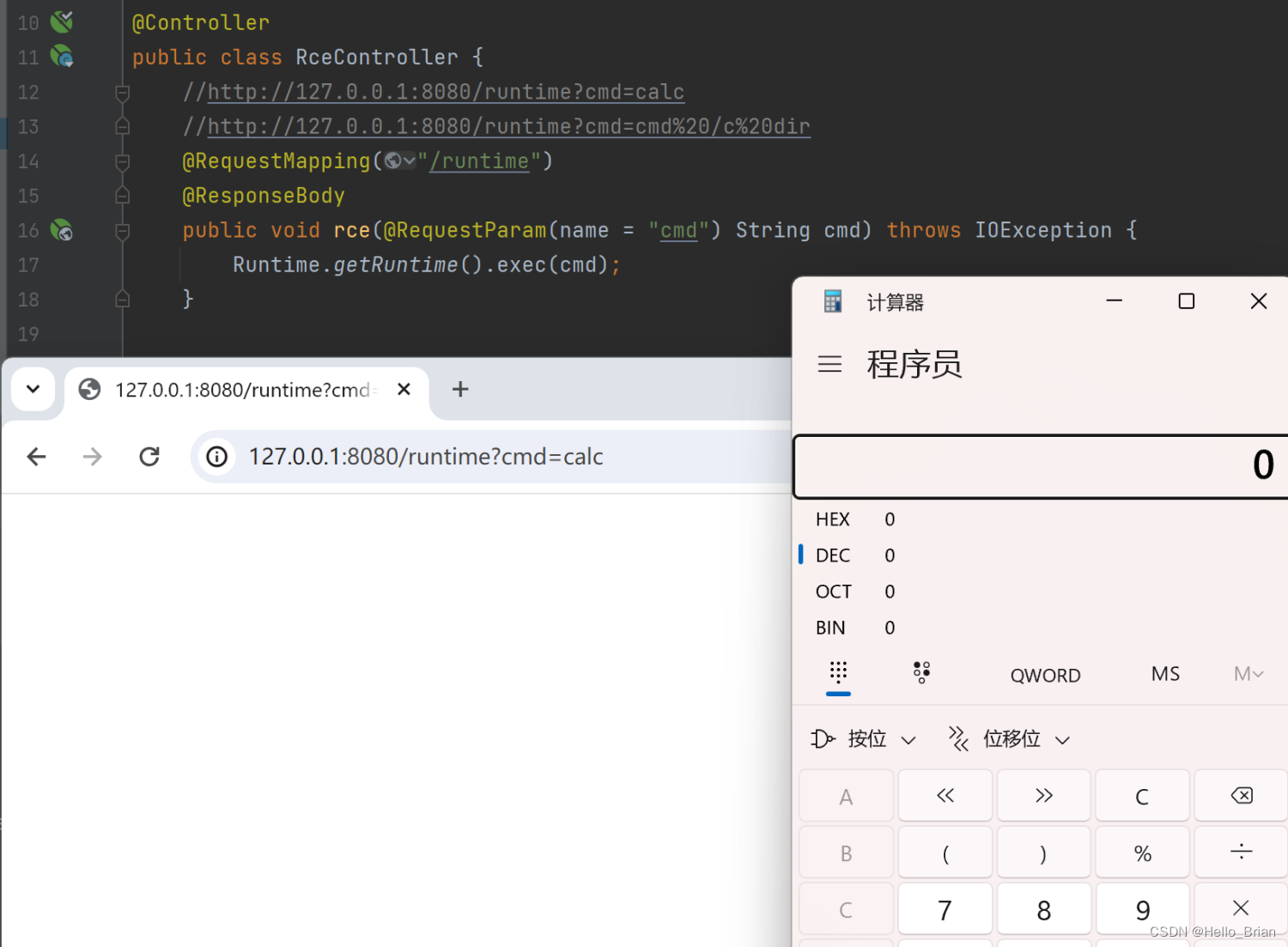Close the 127.0.0.1:8080 browser tab
Image resolution: width=1288 pixels, height=947 pixels.
[404, 390]
